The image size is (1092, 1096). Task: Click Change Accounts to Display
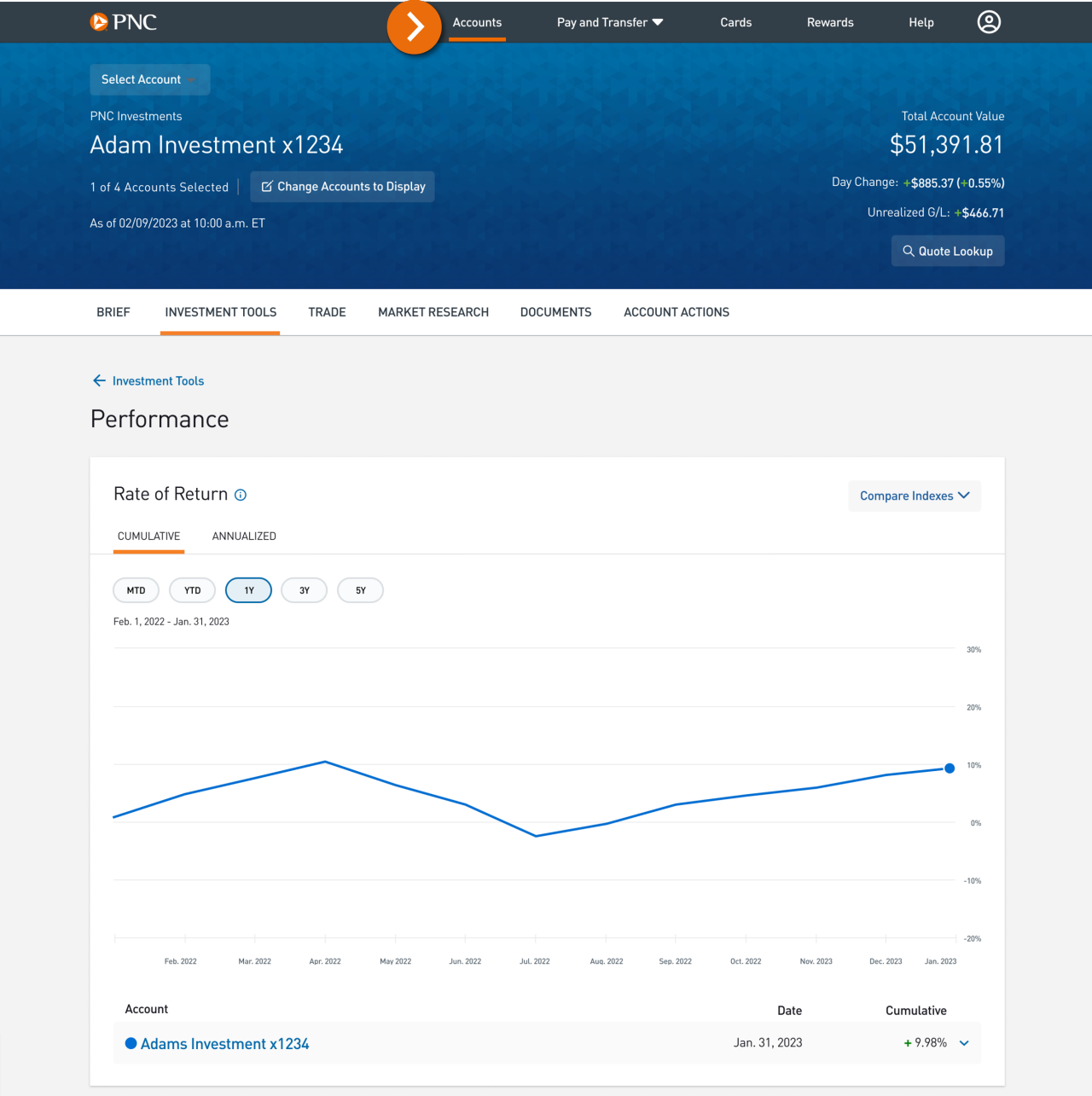pyautogui.click(x=342, y=186)
